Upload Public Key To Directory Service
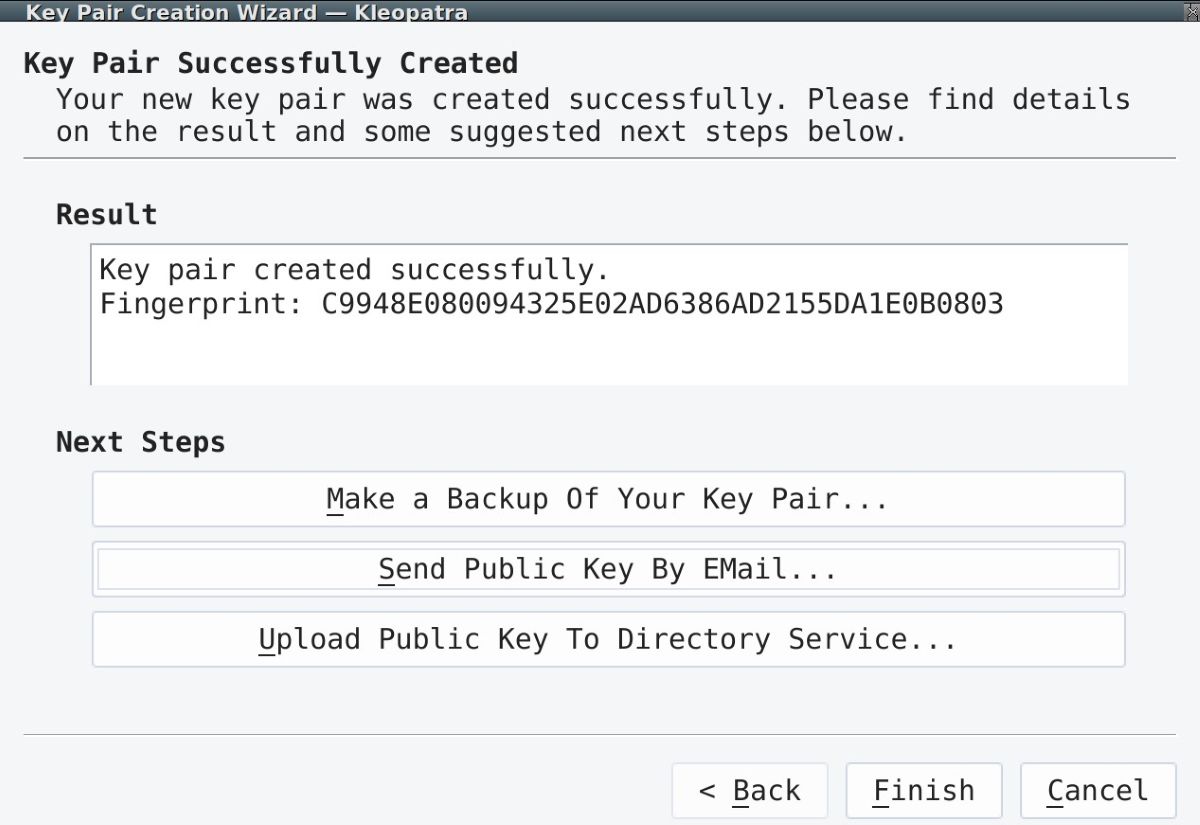 pyautogui.click(x=608, y=639)
